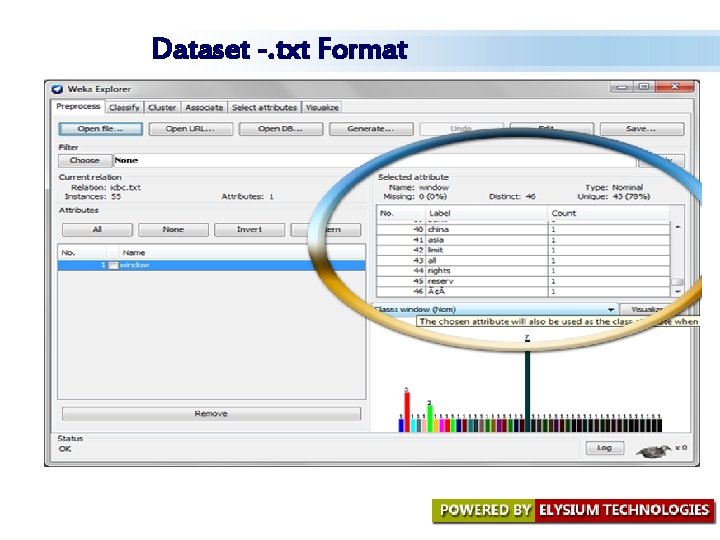Open the Cluster tab
The width and height of the screenshot is (720, 540).
(162, 107)
